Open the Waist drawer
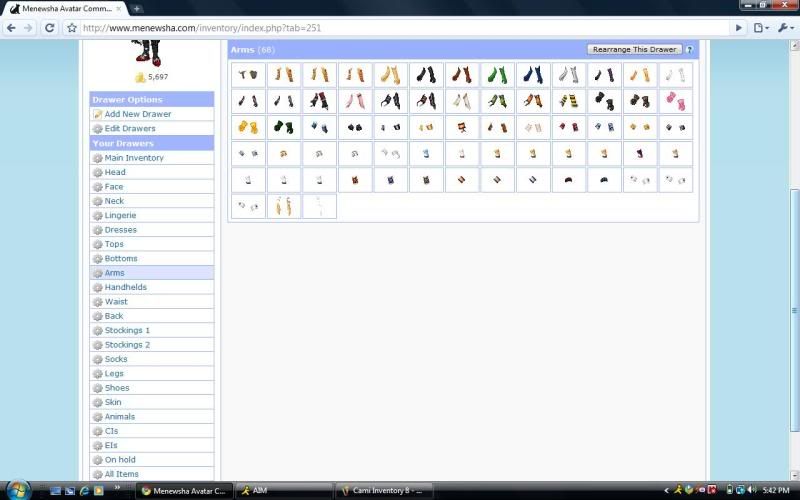Image resolution: width=800 pixels, height=500 pixels. [116, 302]
